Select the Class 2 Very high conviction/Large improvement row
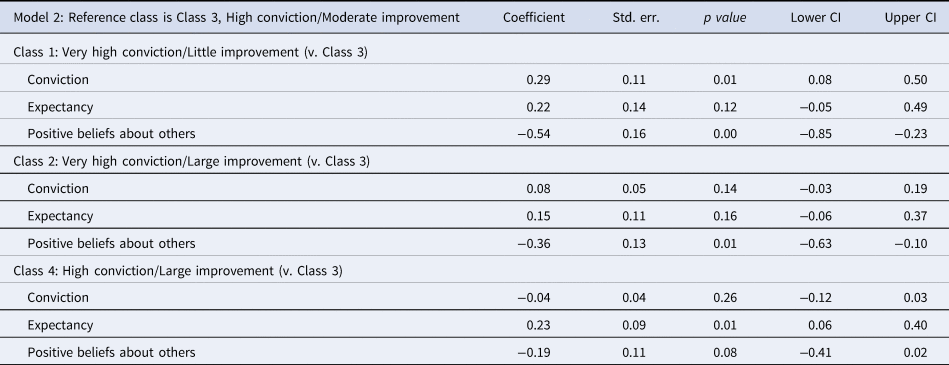This screenshot has width=949, height=365. 474,161
